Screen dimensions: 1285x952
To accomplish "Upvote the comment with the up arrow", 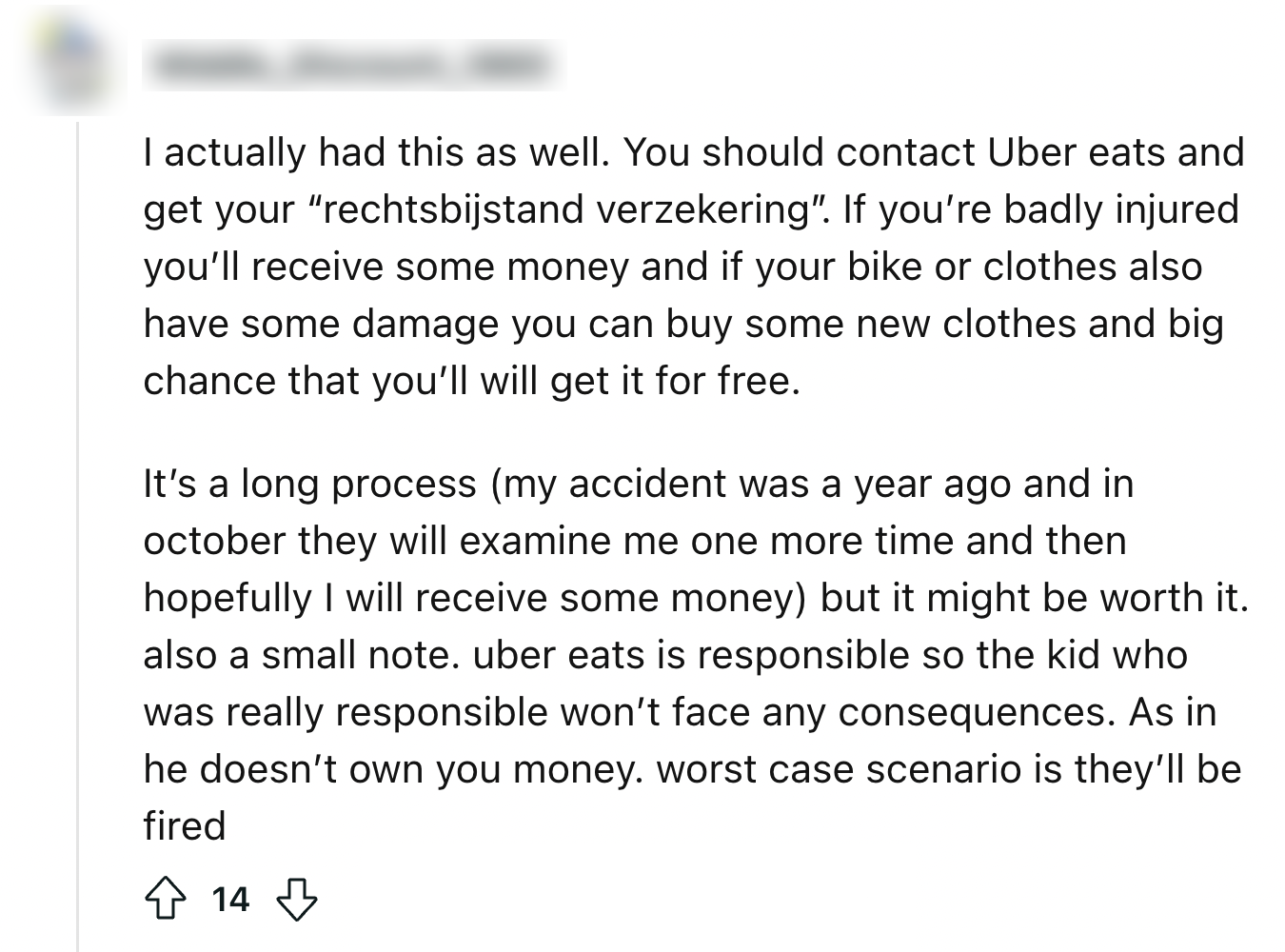I will tap(165, 899).
